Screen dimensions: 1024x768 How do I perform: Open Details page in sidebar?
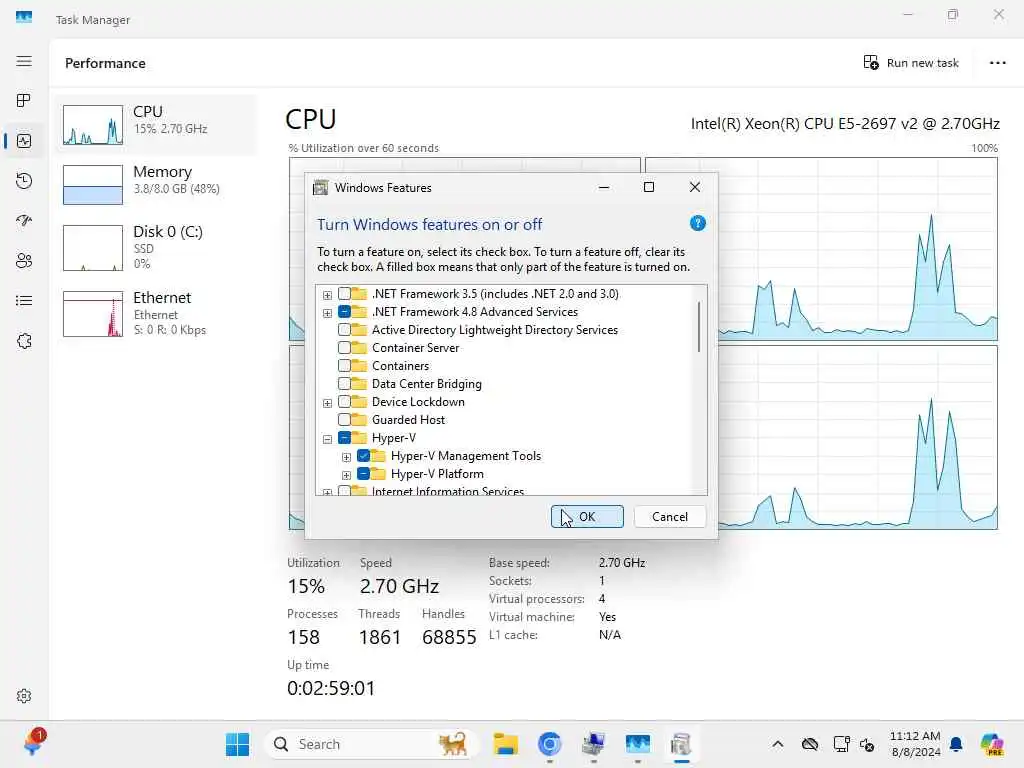(24, 300)
